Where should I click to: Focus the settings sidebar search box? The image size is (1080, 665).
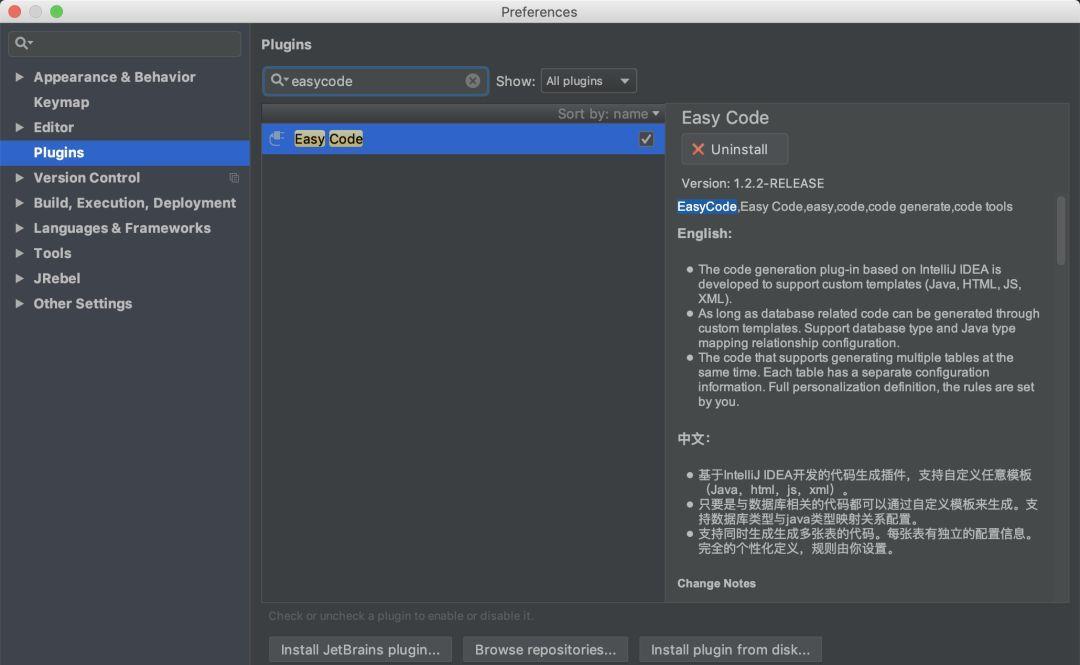click(x=125, y=43)
